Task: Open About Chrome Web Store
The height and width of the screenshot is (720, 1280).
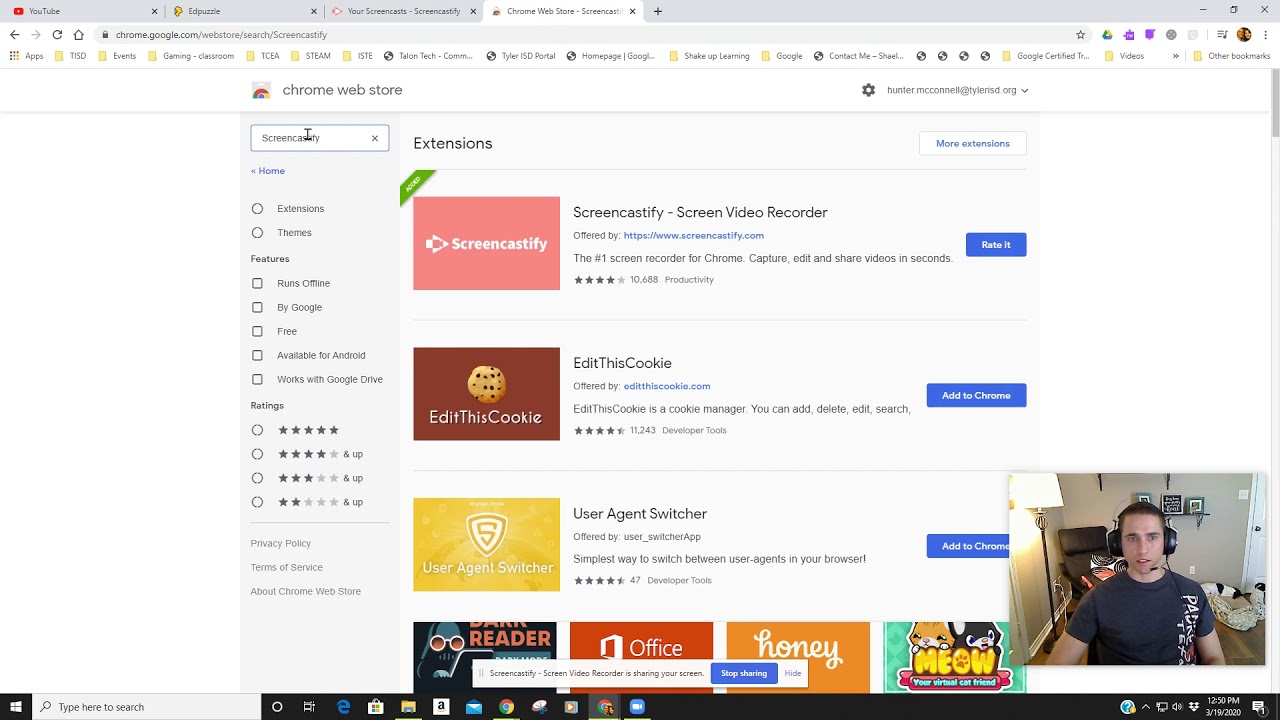Action: [306, 592]
